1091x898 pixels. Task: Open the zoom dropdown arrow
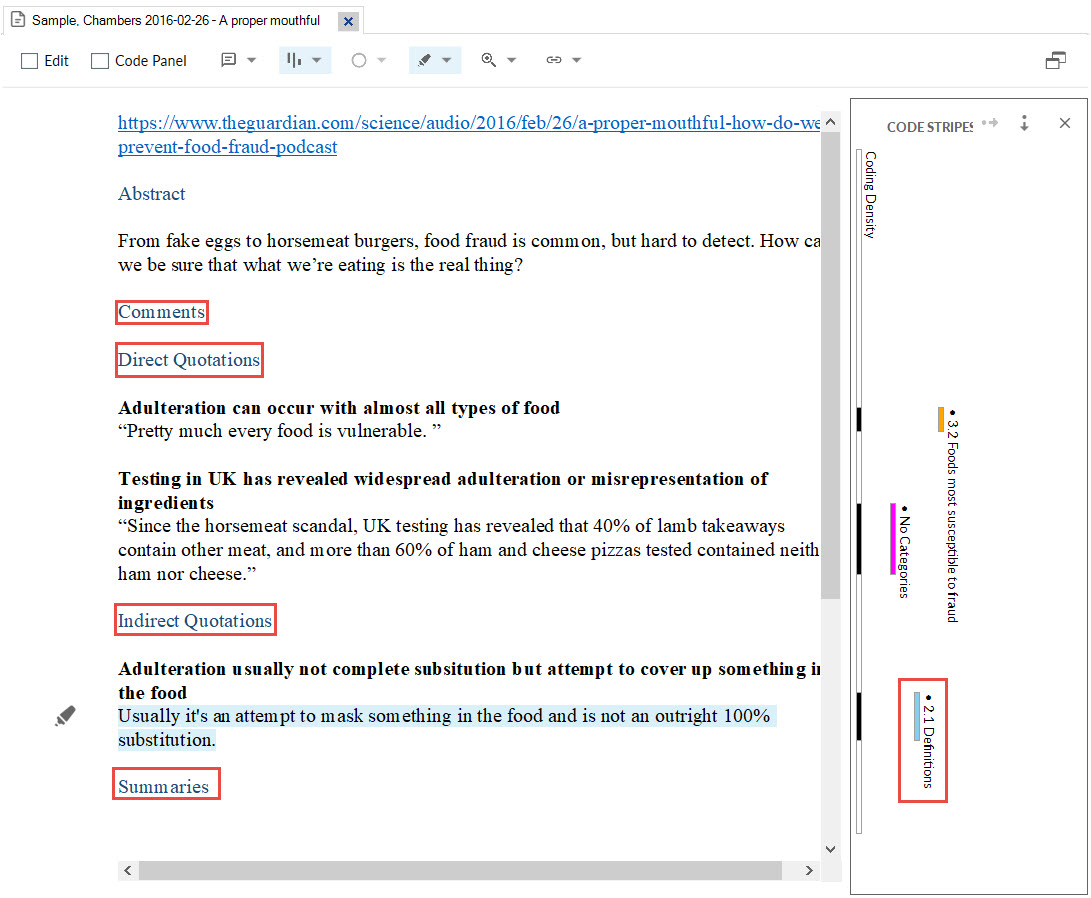point(511,61)
